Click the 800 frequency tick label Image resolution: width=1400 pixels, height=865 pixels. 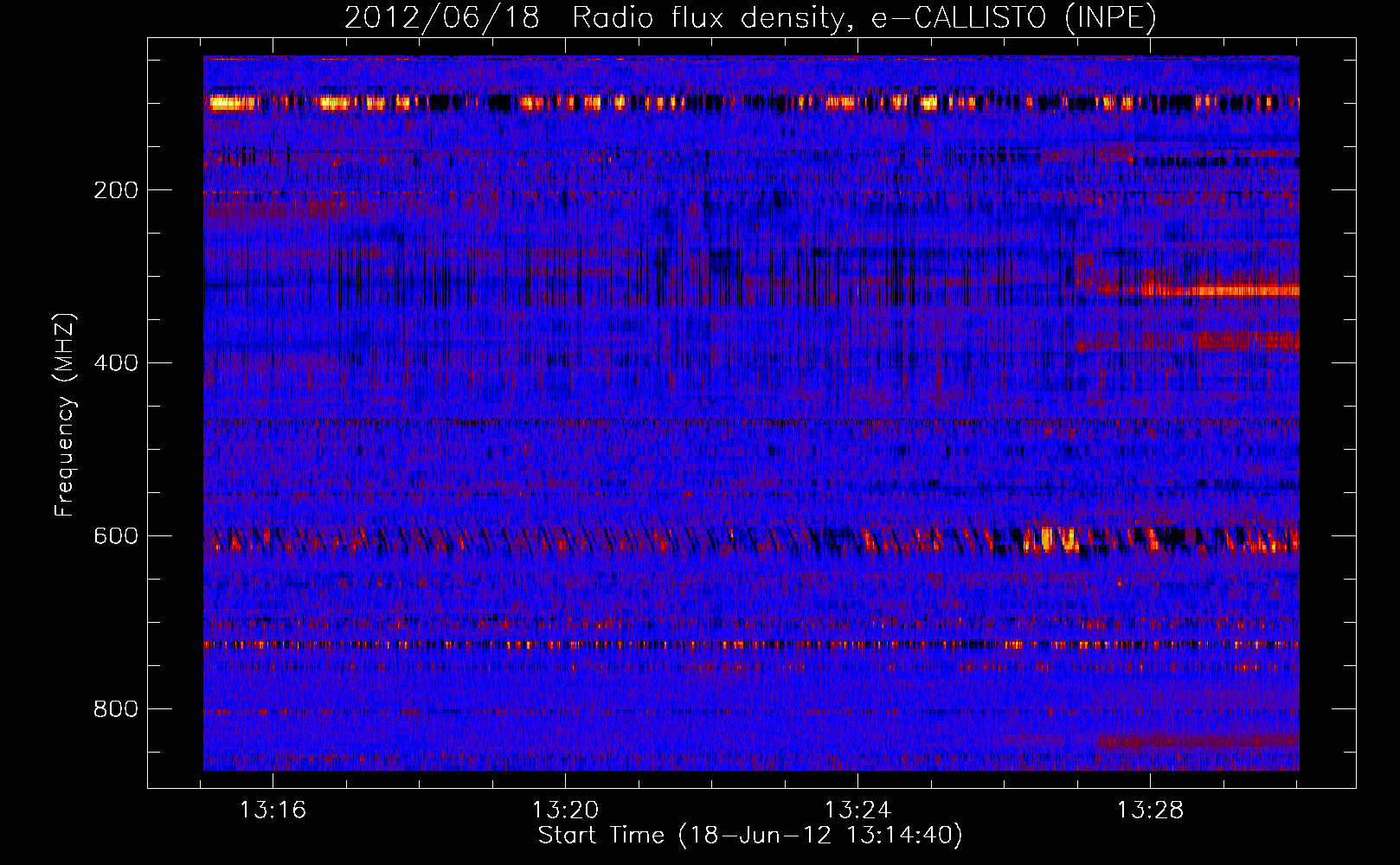[x=116, y=709]
